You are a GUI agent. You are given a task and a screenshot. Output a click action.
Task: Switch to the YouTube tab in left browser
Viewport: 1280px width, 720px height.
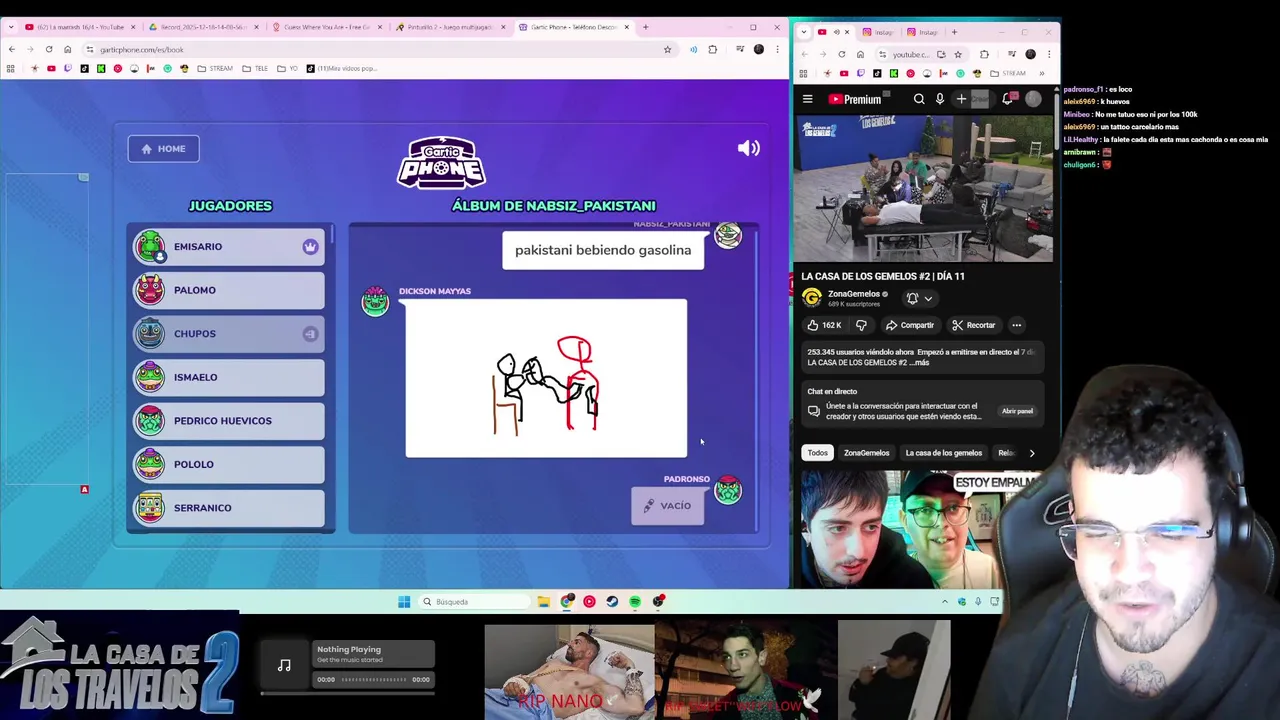[80, 27]
